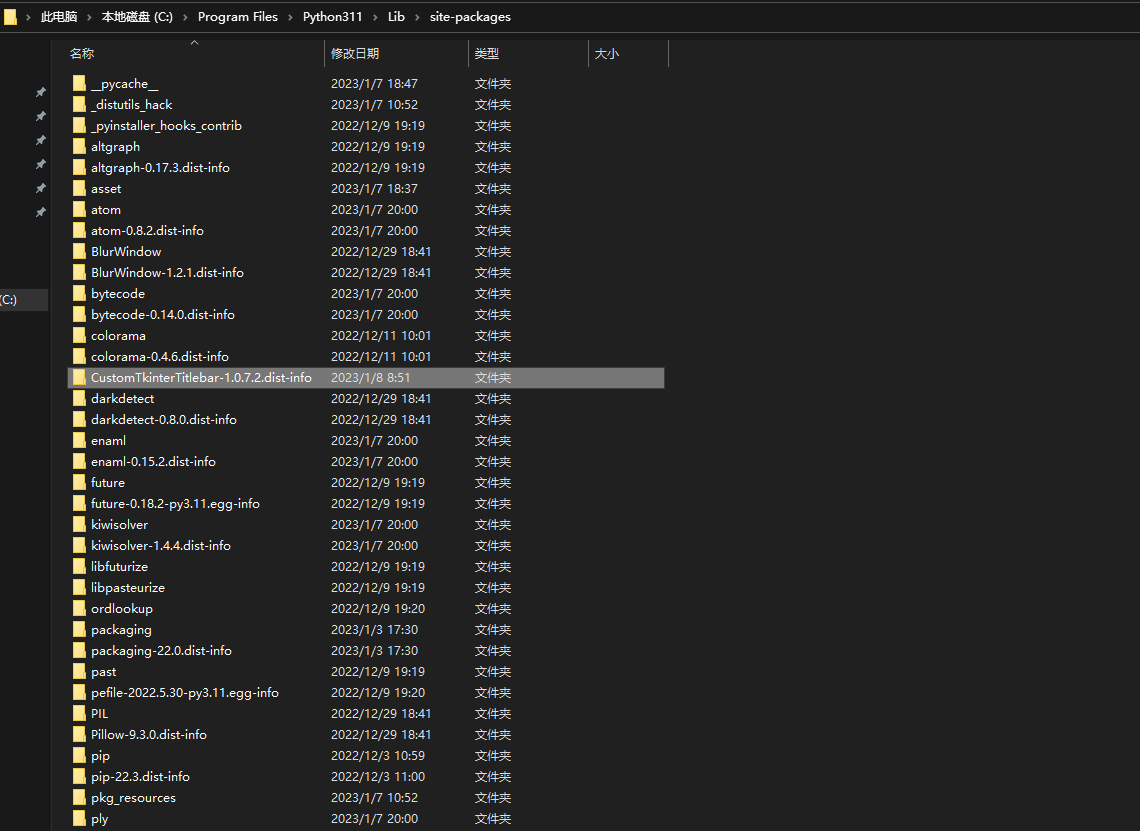Open the PIL folder icon
Viewport: 1140px width, 831px height.
pos(79,713)
